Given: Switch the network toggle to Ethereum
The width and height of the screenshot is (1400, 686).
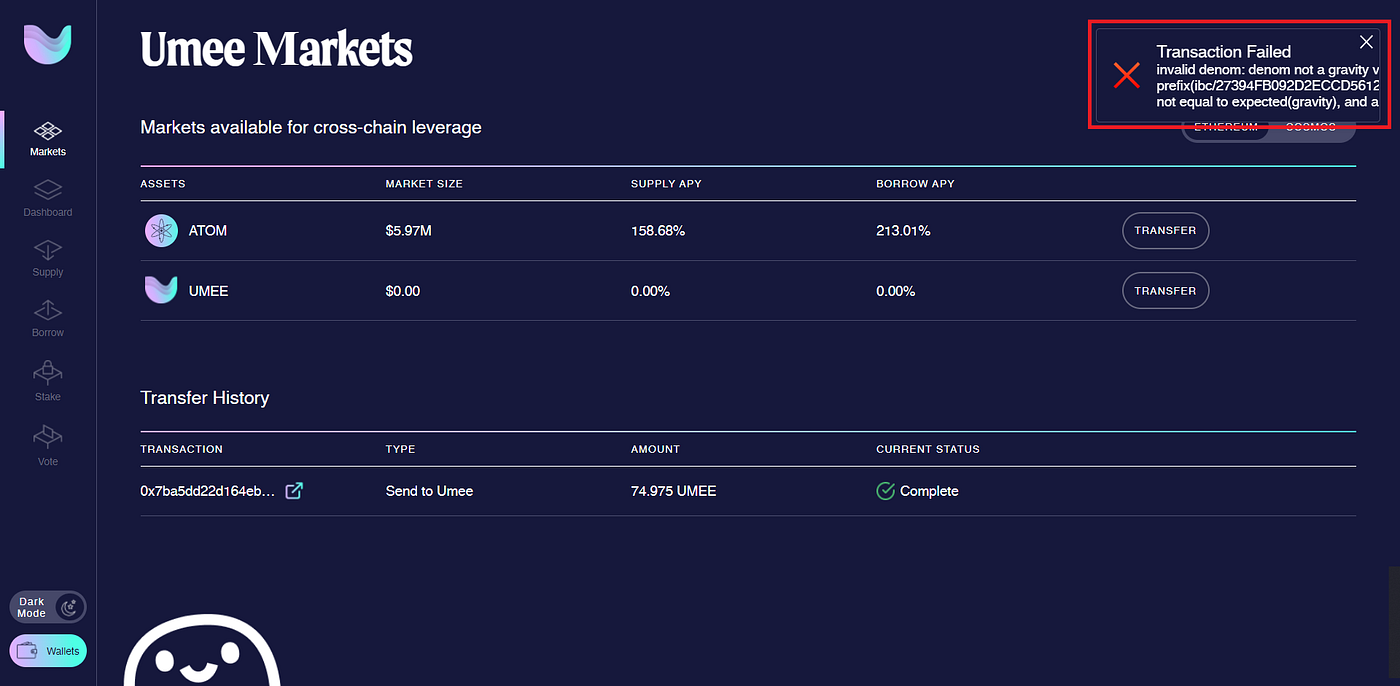Looking at the screenshot, I should [1226, 128].
